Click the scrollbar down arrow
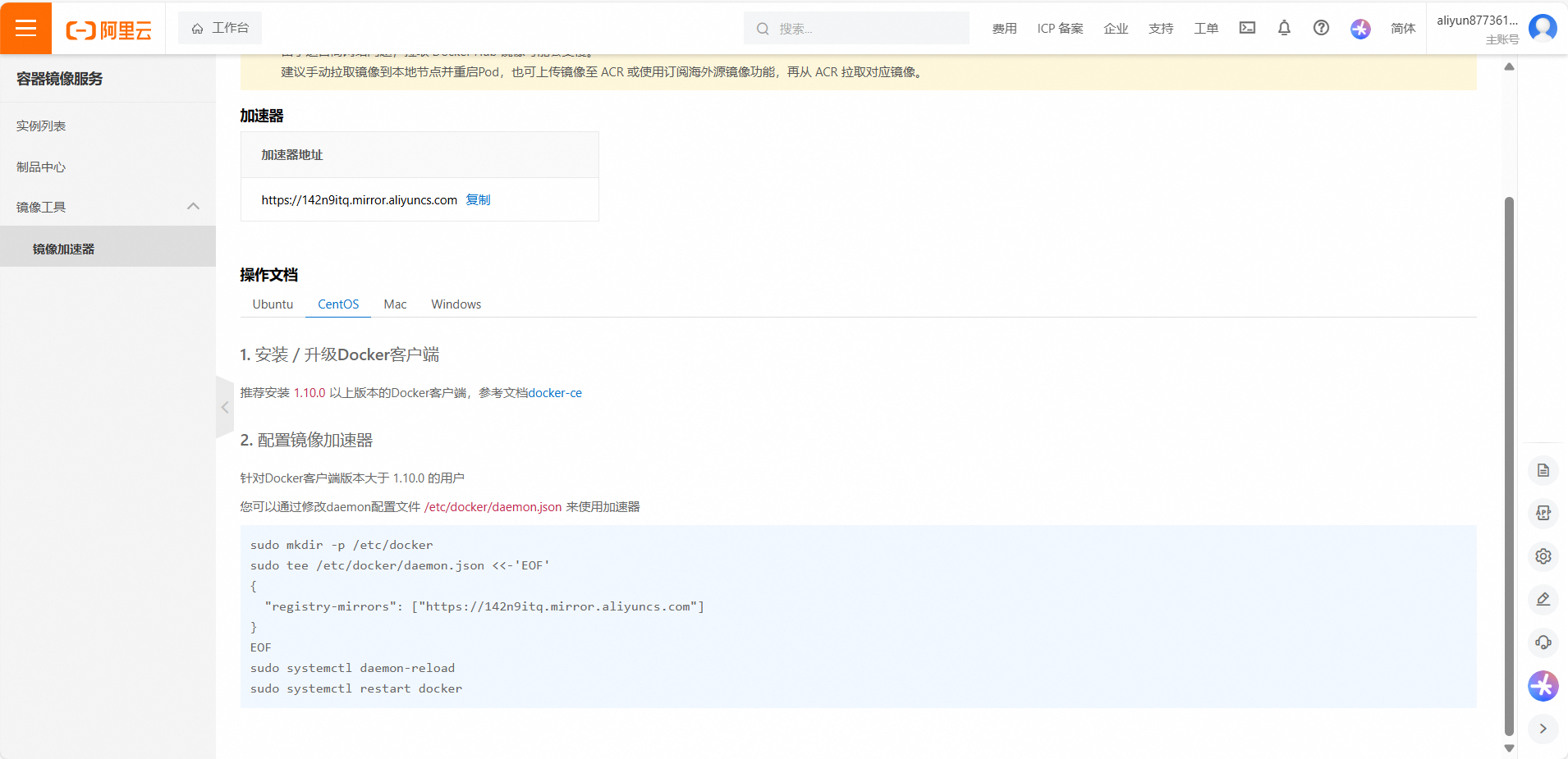This screenshot has height=759, width=1568. coord(1509,748)
